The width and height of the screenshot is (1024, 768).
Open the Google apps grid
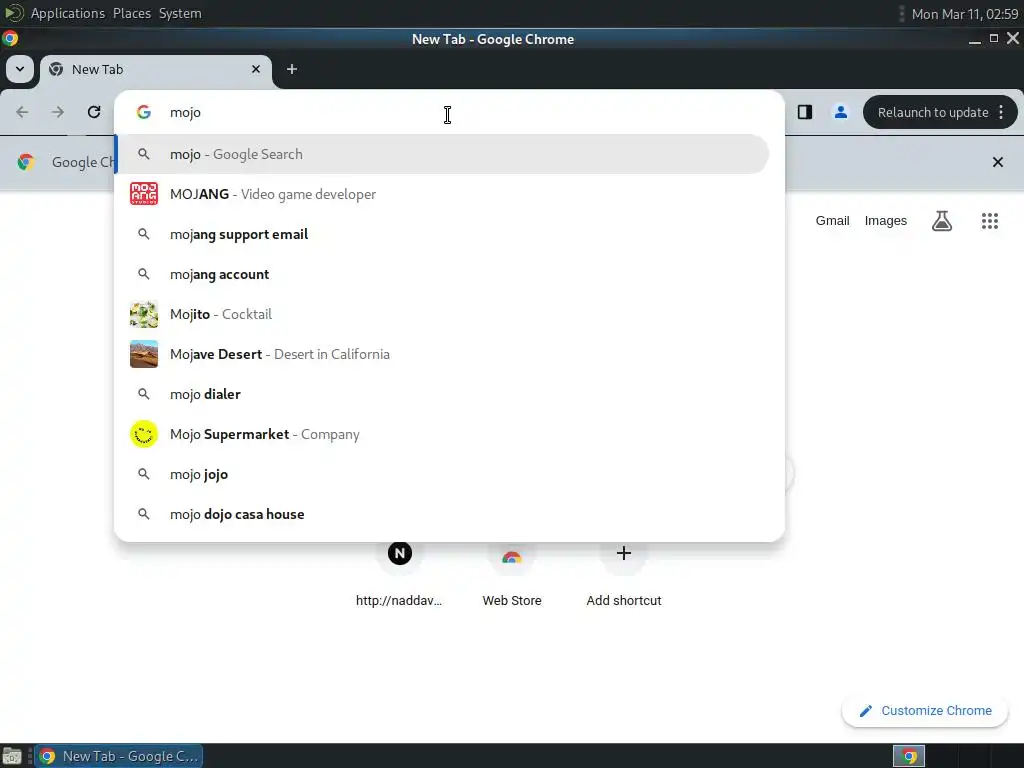tap(990, 221)
